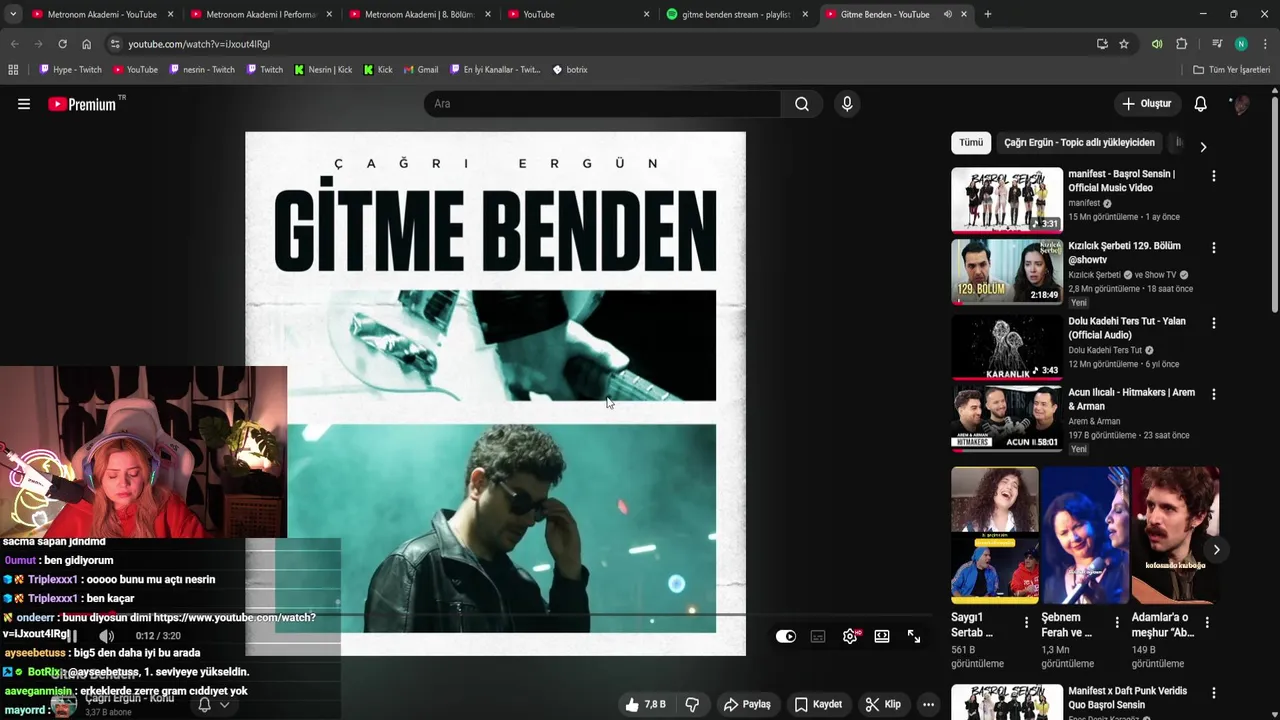Expand channel notification preference chevron
1280x720 pixels.
224,704
